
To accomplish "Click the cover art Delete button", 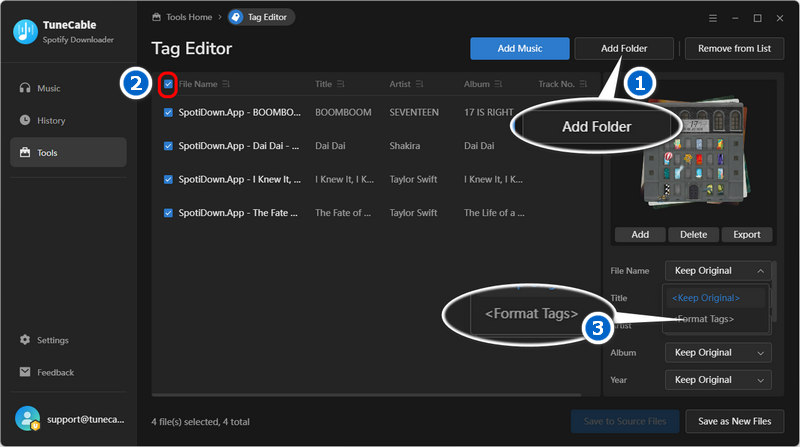I will tap(693, 235).
